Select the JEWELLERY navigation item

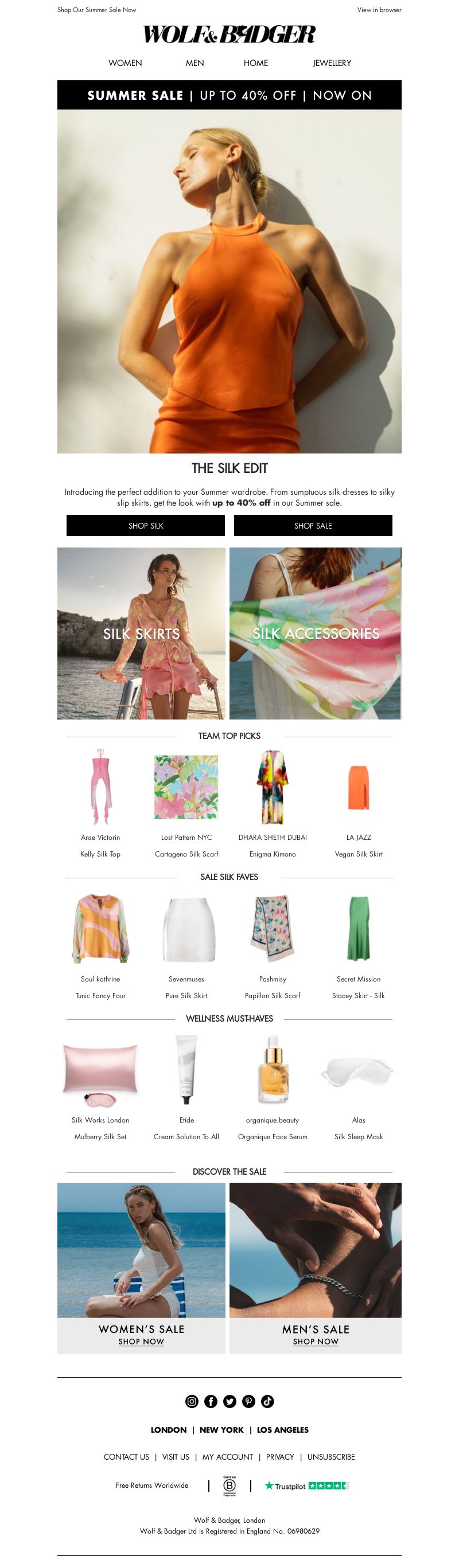pos(332,62)
